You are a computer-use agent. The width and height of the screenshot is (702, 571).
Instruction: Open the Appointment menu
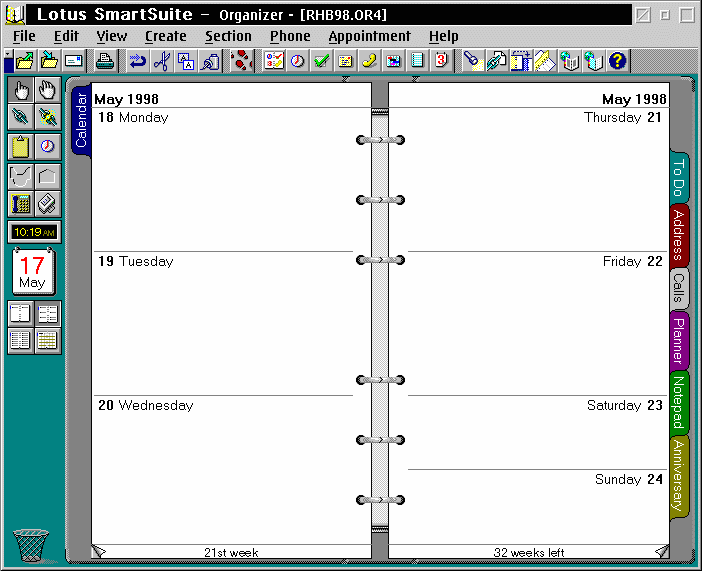point(369,36)
